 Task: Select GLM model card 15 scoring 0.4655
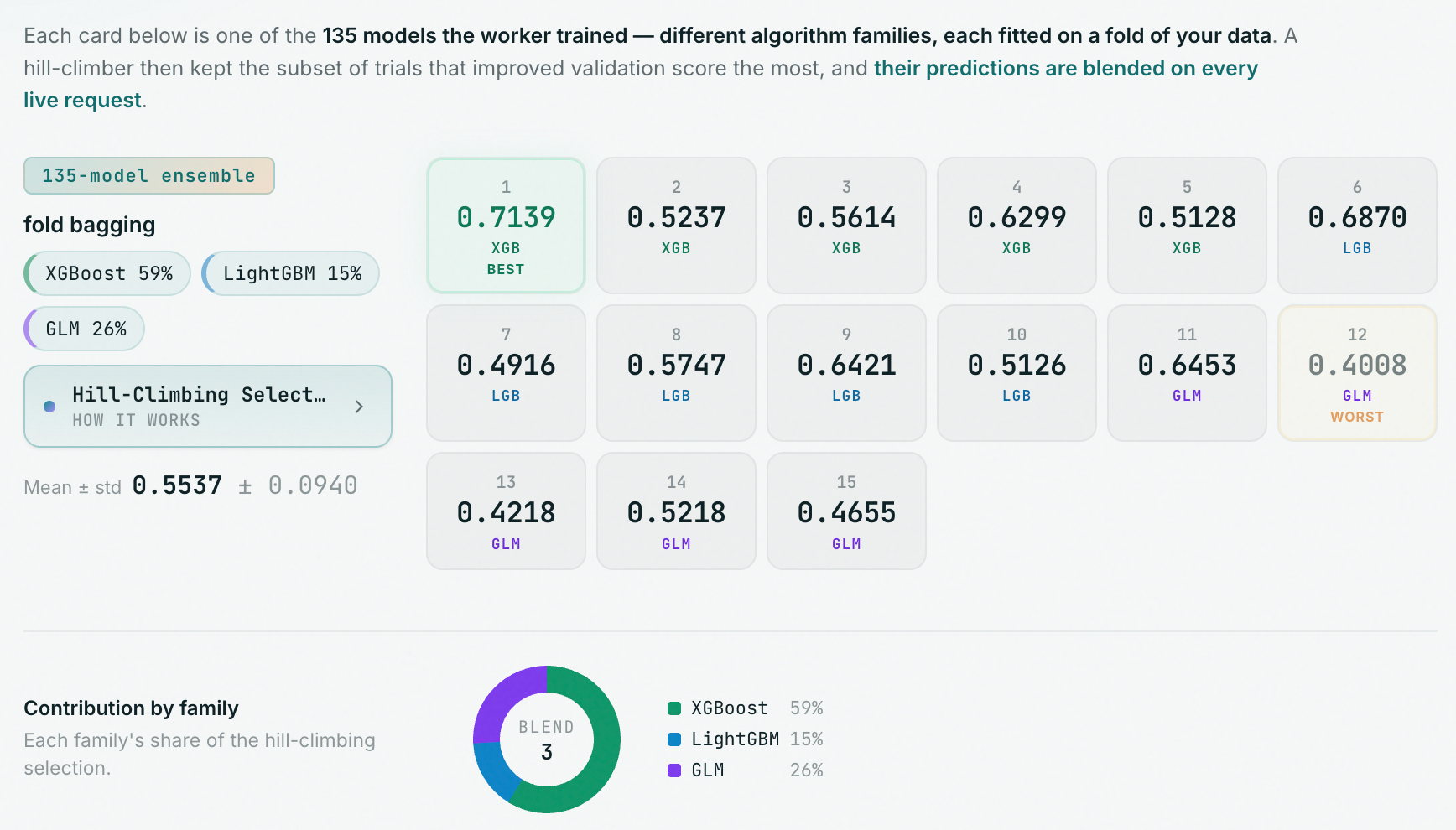pyautogui.click(x=846, y=511)
